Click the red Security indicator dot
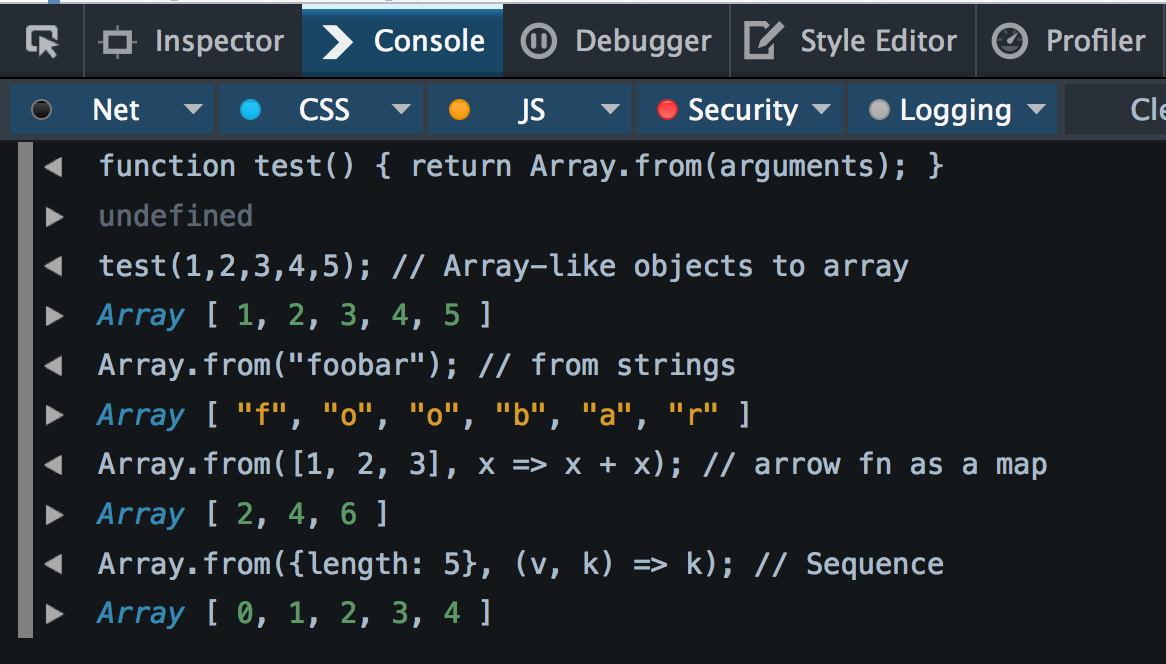Screen dimensions: 1166x664 [668, 110]
